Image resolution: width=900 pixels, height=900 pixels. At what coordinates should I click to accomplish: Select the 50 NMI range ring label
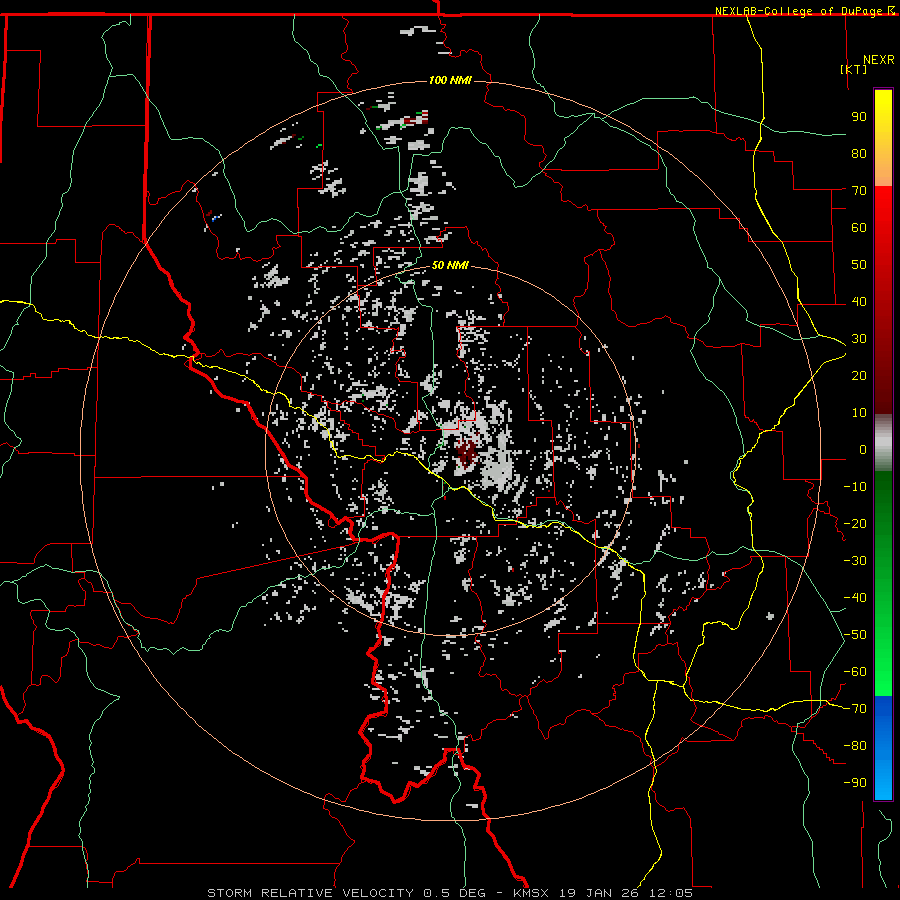[x=450, y=265]
